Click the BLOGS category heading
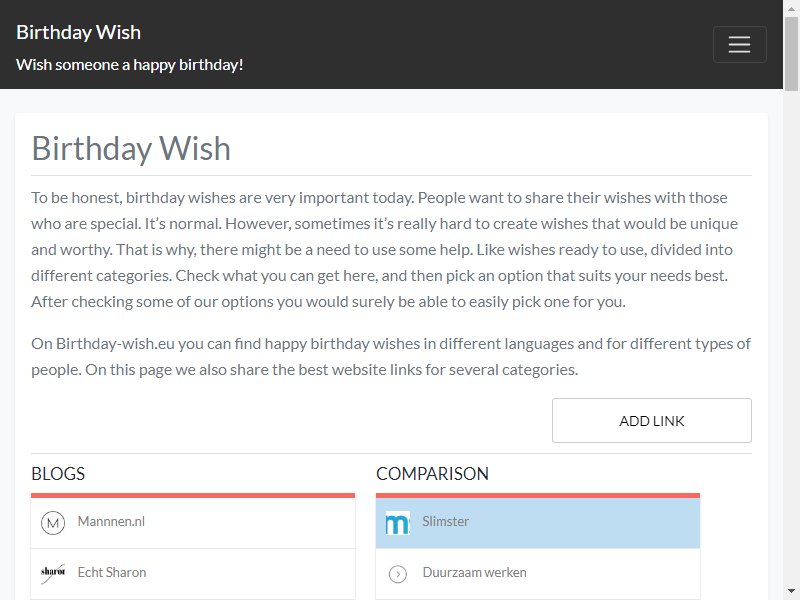This screenshot has width=800, height=600. point(58,473)
